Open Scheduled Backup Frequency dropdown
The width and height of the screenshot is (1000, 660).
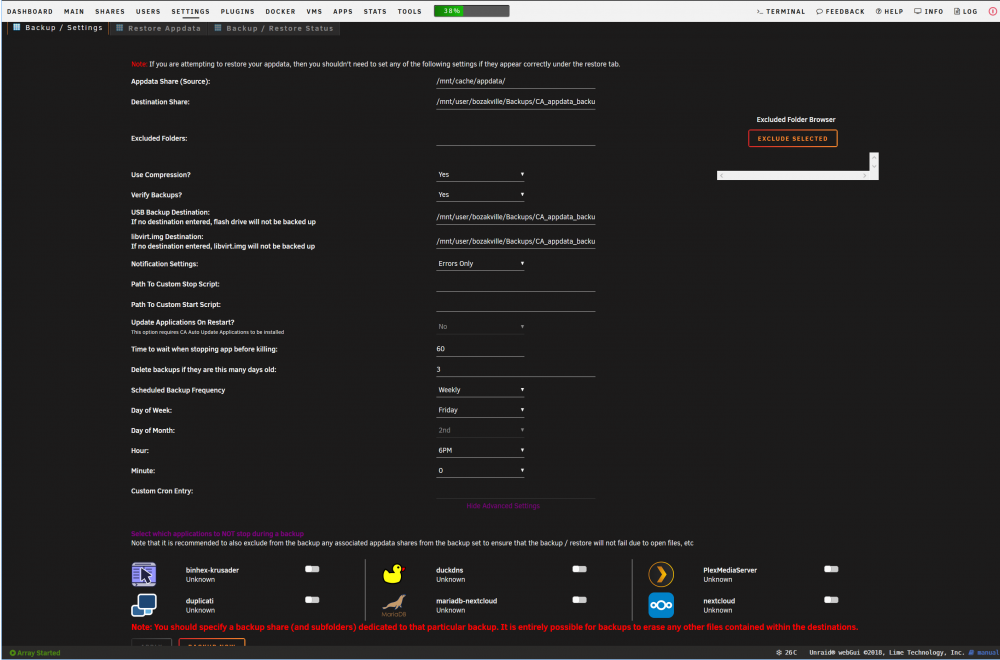[480, 390]
